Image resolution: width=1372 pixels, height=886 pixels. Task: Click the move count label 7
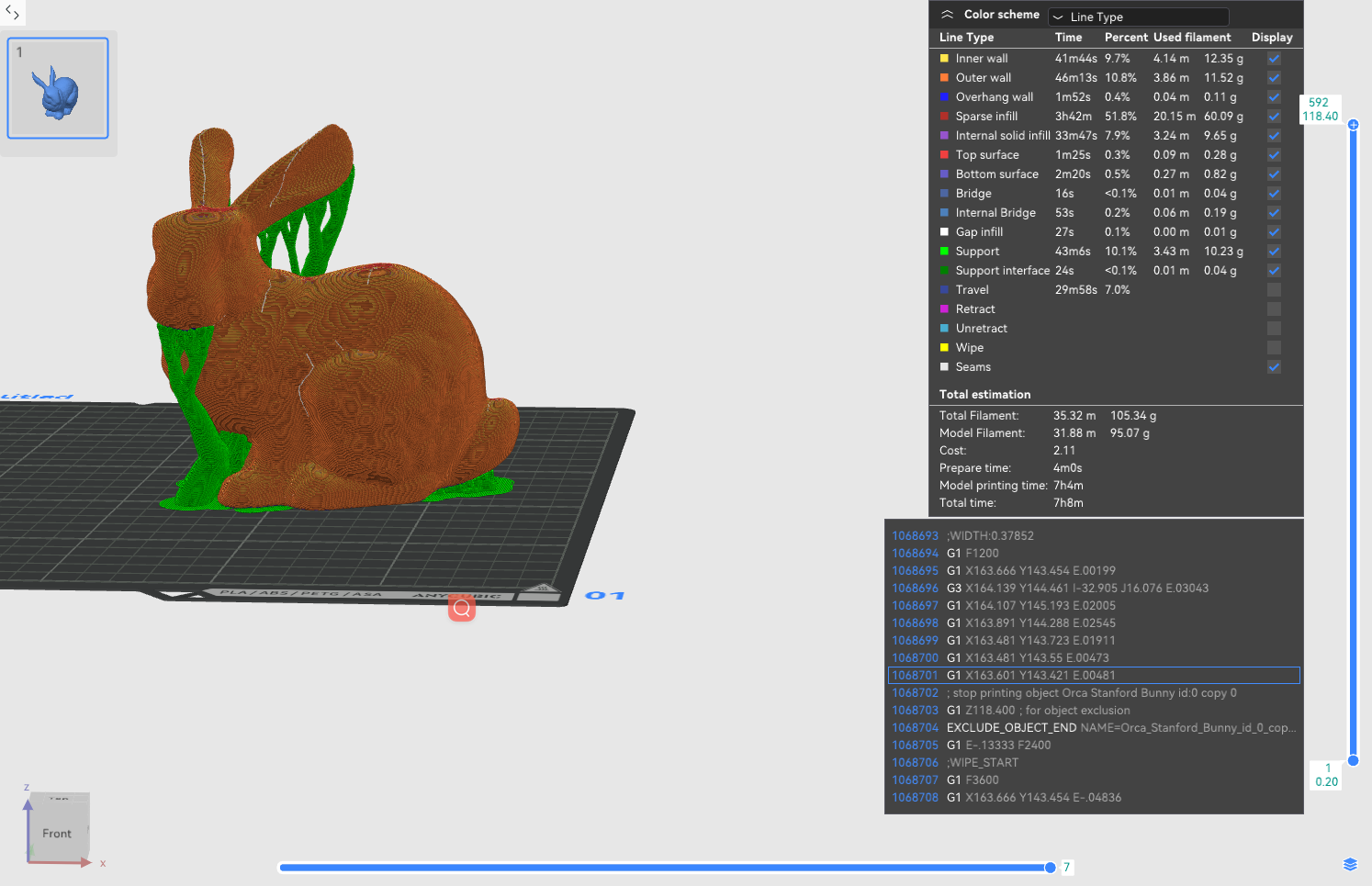1067,867
